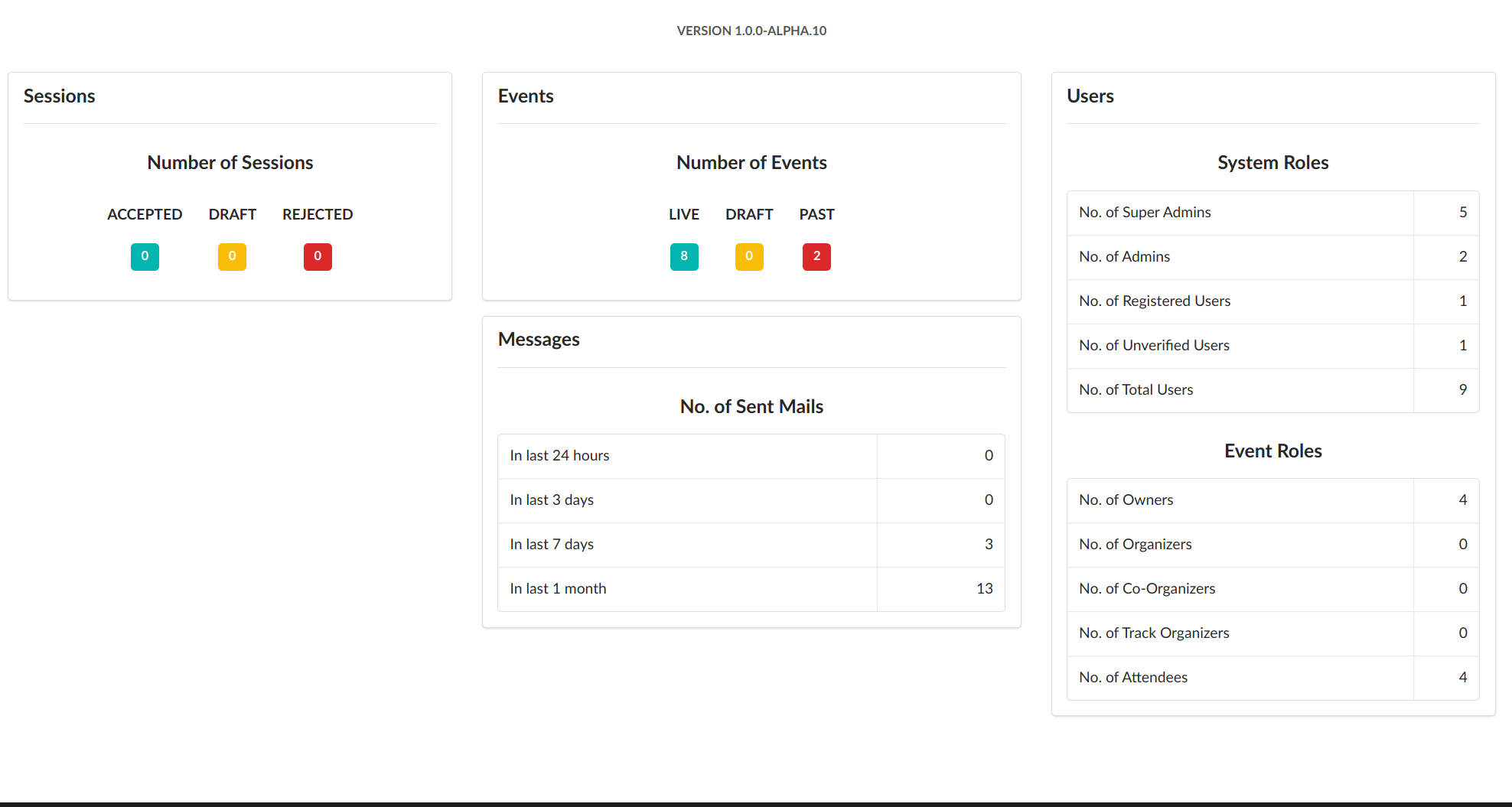Click the Past events badge showing 2
Screen dimensions: 1512x807
(816, 256)
